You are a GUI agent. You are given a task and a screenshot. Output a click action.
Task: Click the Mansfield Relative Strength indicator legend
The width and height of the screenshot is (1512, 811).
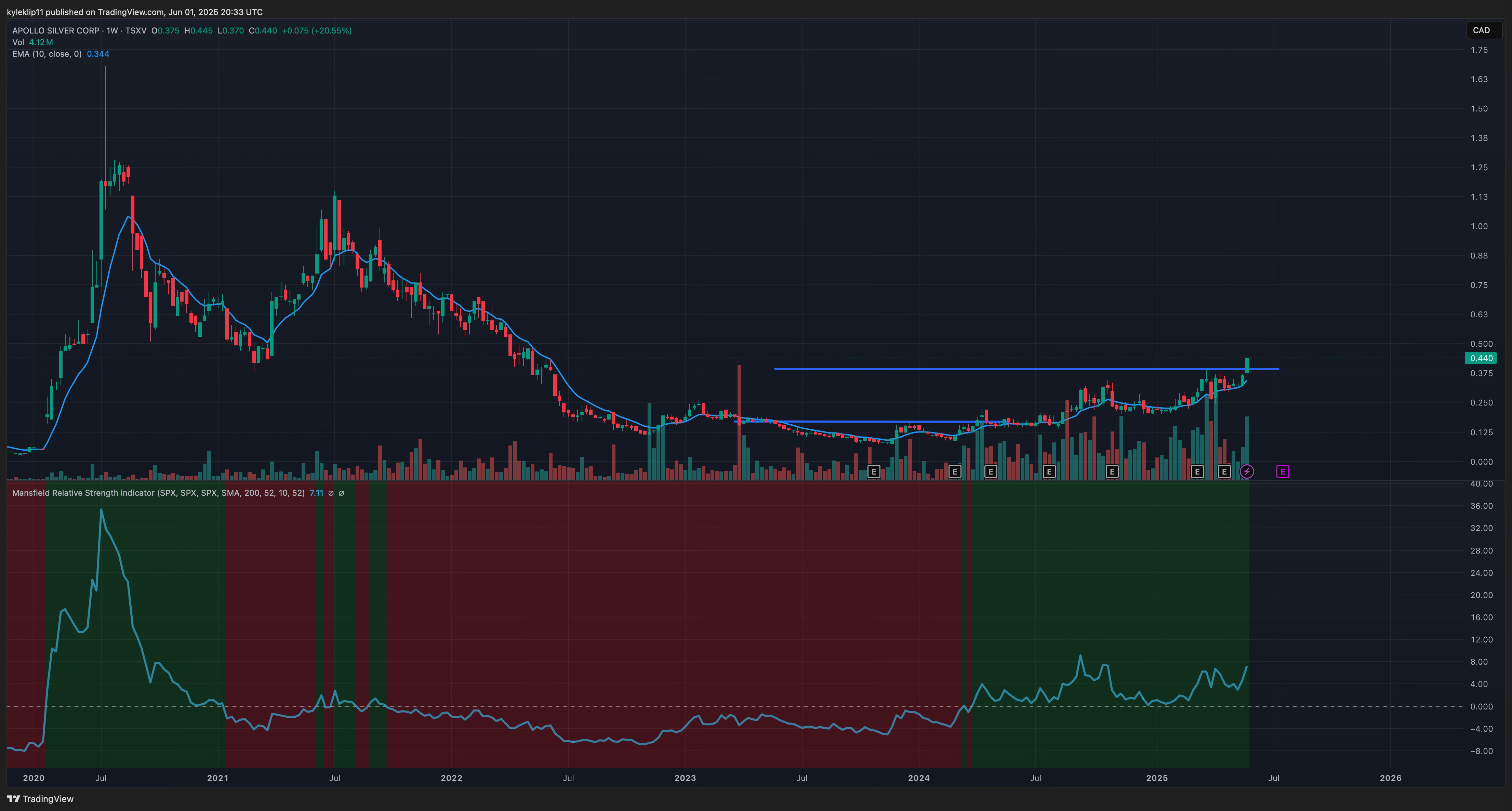(158, 493)
